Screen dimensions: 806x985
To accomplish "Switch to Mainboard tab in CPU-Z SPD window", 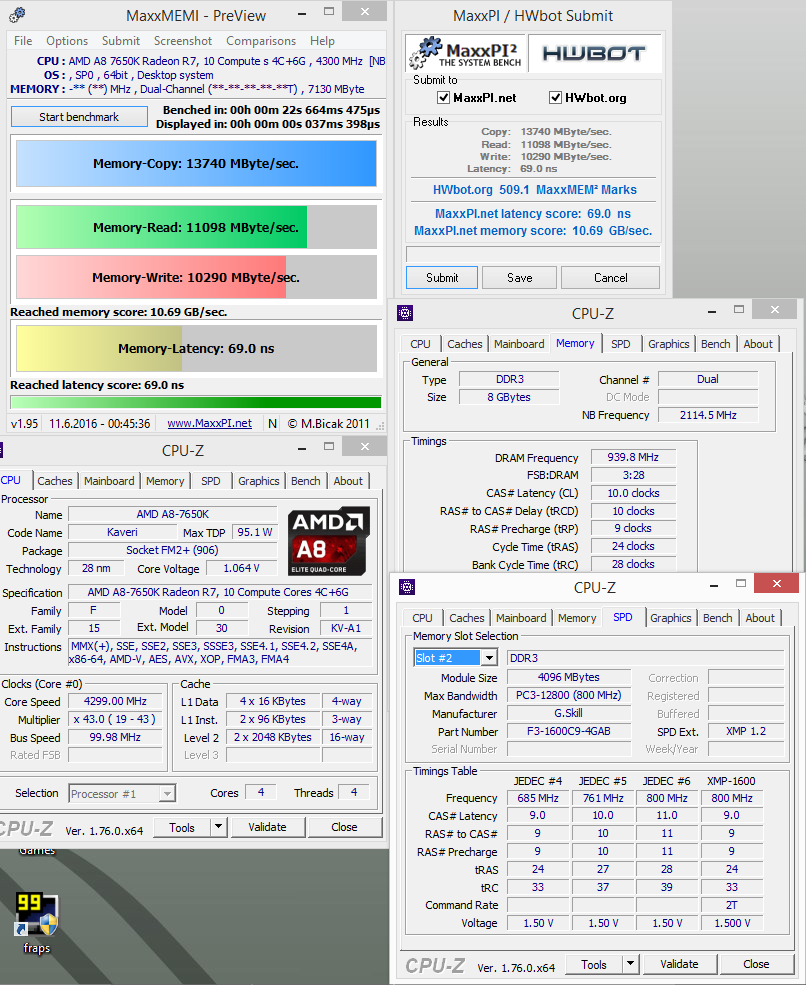I will [521, 618].
